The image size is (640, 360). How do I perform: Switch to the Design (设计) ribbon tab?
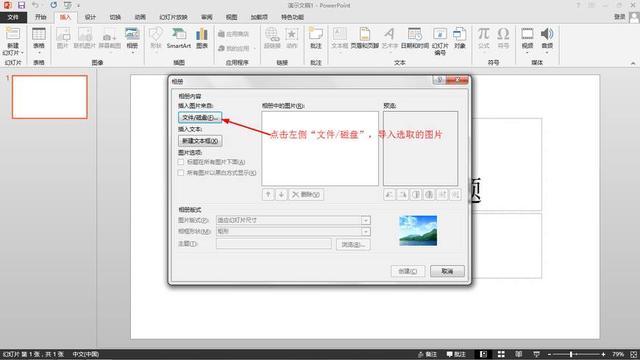pos(90,17)
